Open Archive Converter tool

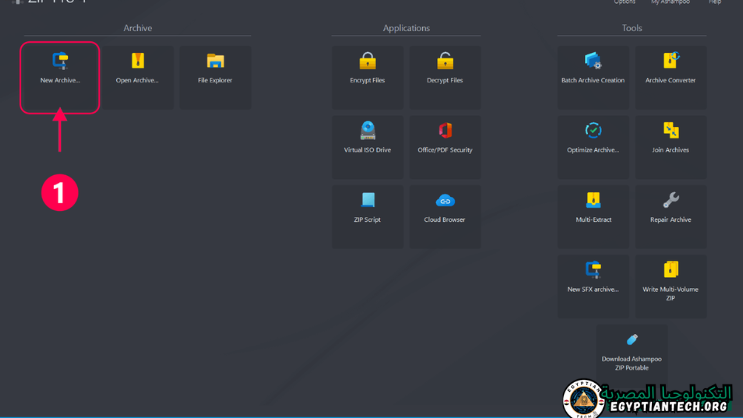(x=671, y=78)
